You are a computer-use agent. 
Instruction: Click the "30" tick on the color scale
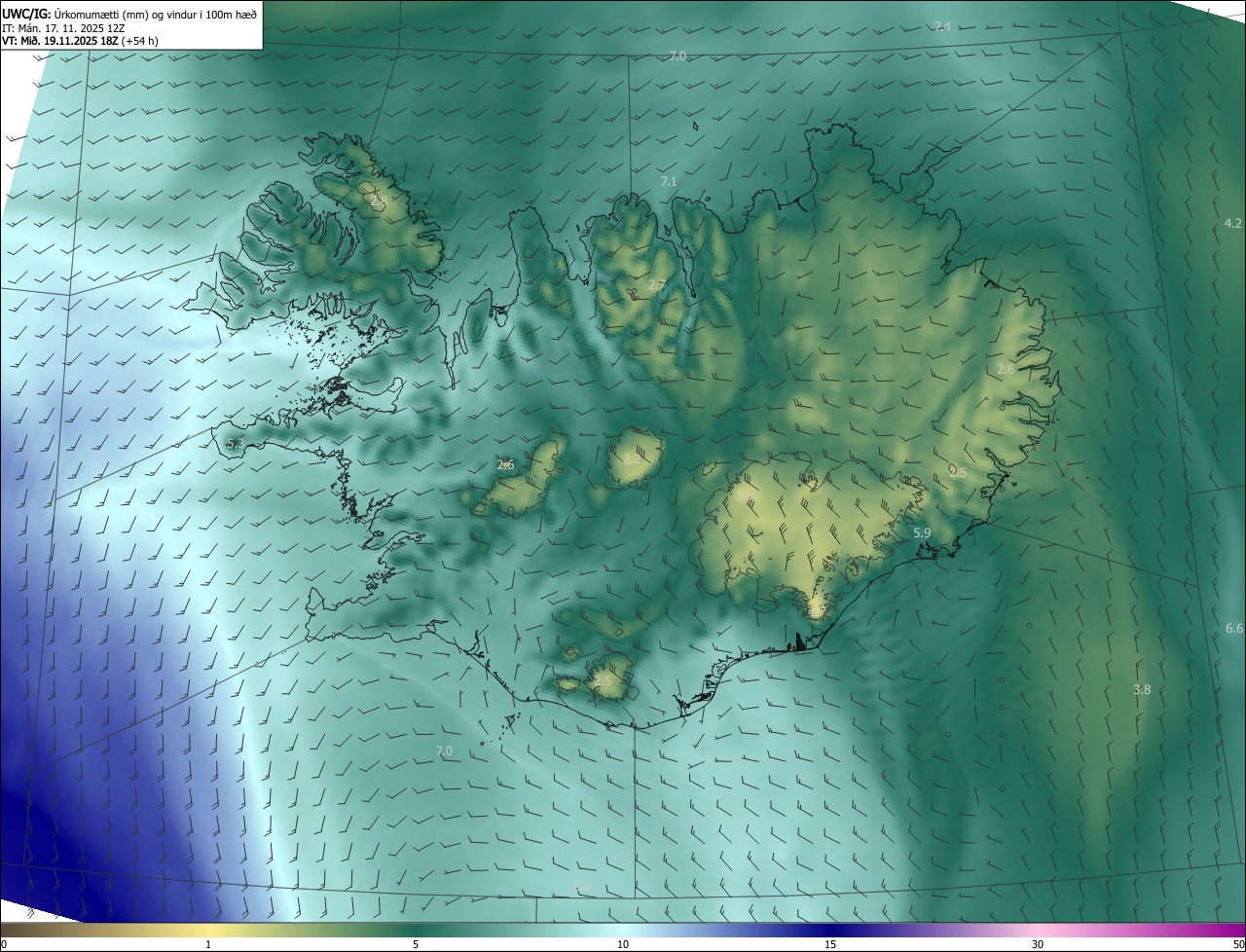1038,944
